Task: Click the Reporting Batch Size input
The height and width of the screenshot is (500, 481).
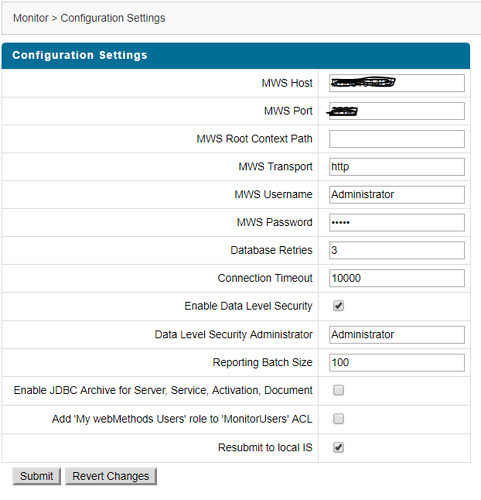Action: click(397, 363)
